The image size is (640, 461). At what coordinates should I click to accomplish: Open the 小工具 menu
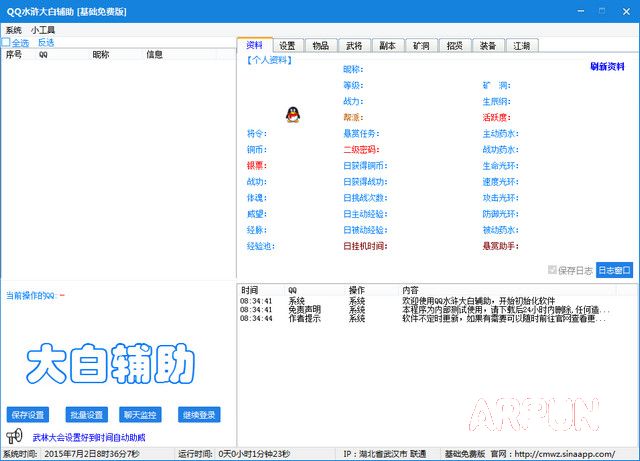(x=42, y=30)
